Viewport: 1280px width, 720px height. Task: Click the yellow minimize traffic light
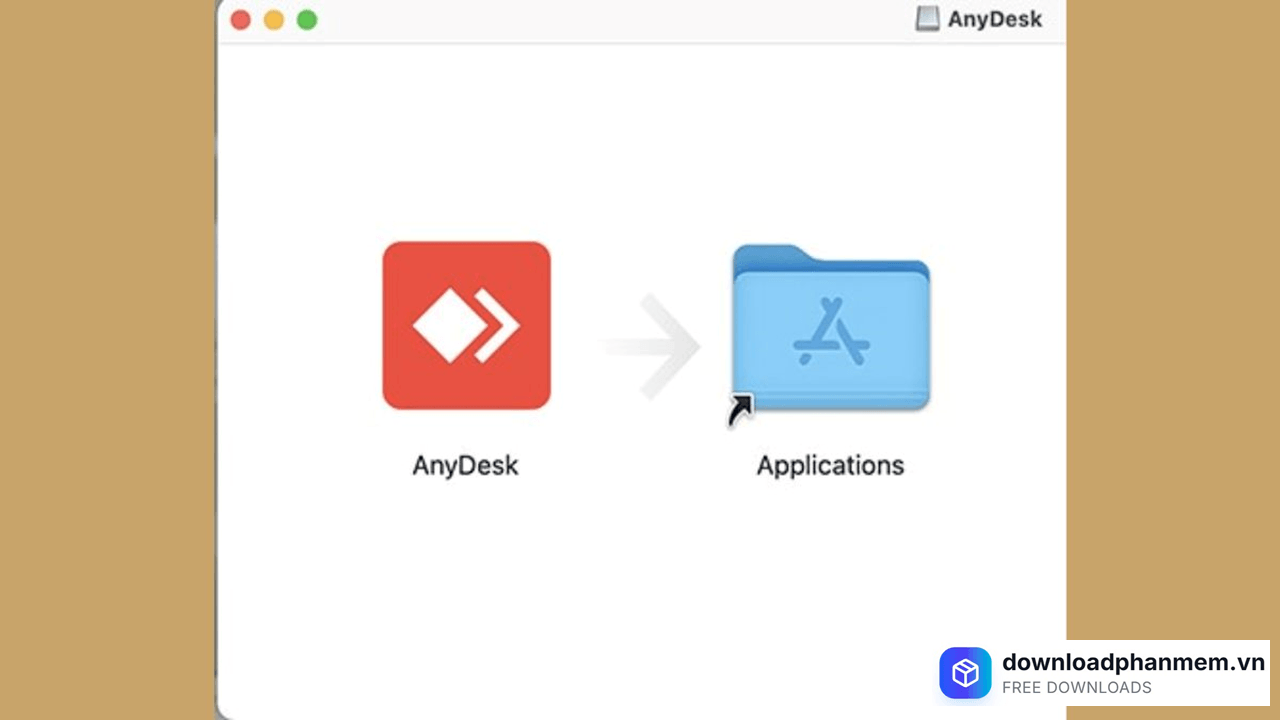(273, 19)
